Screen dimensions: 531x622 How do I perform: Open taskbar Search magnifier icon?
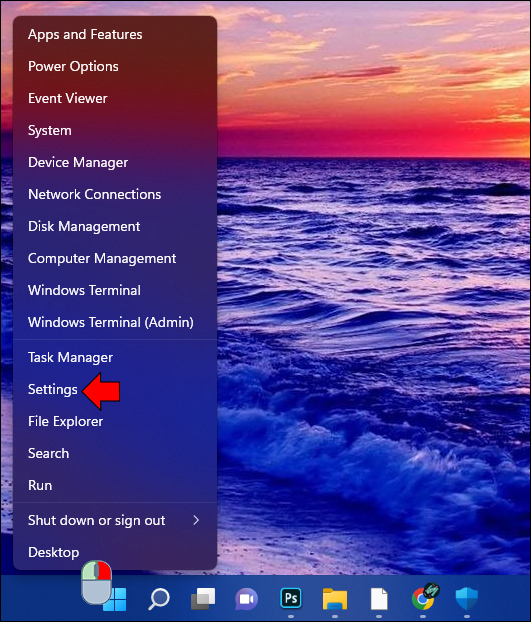159,599
